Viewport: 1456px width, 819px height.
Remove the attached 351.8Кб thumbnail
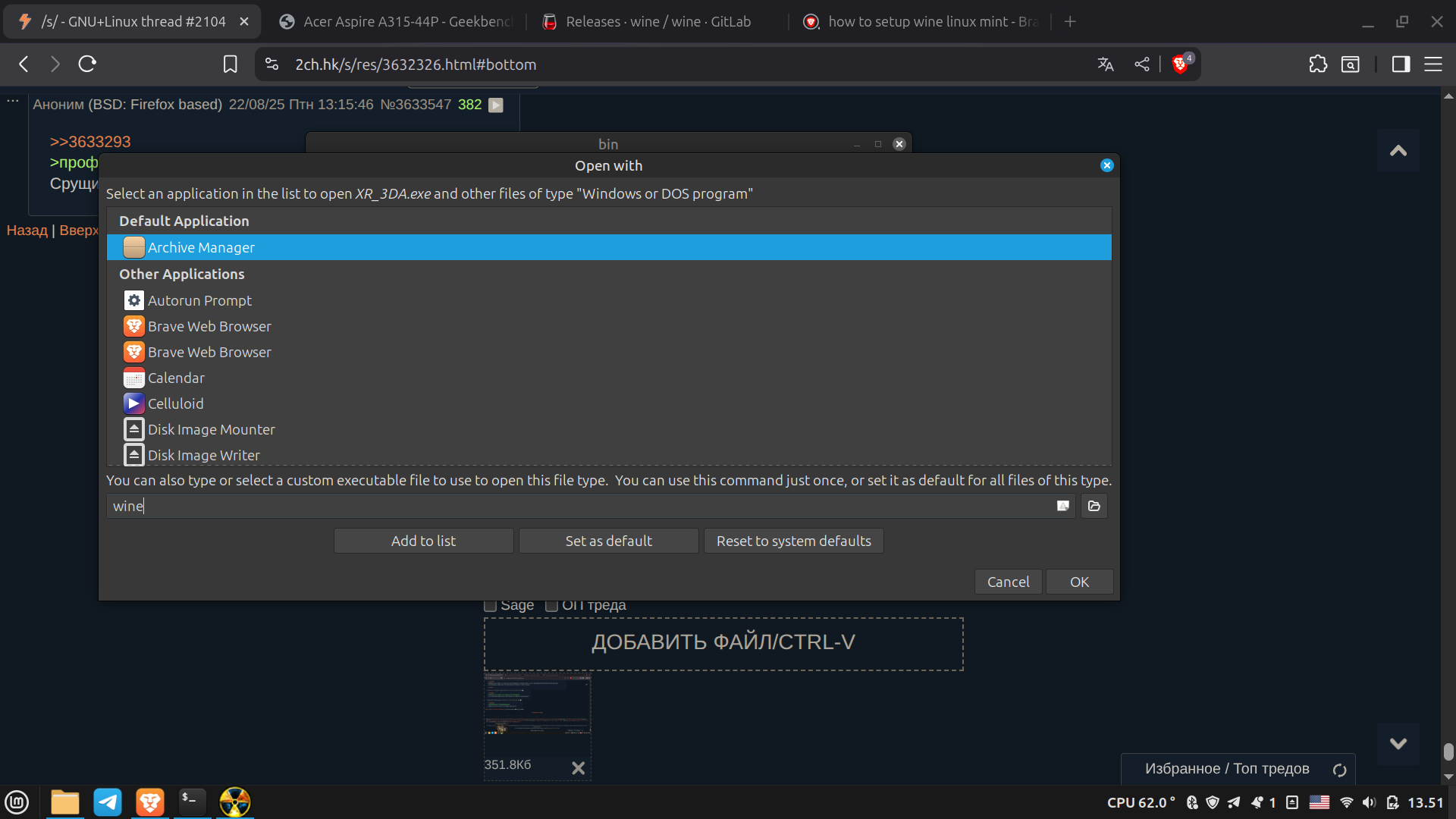(578, 767)
